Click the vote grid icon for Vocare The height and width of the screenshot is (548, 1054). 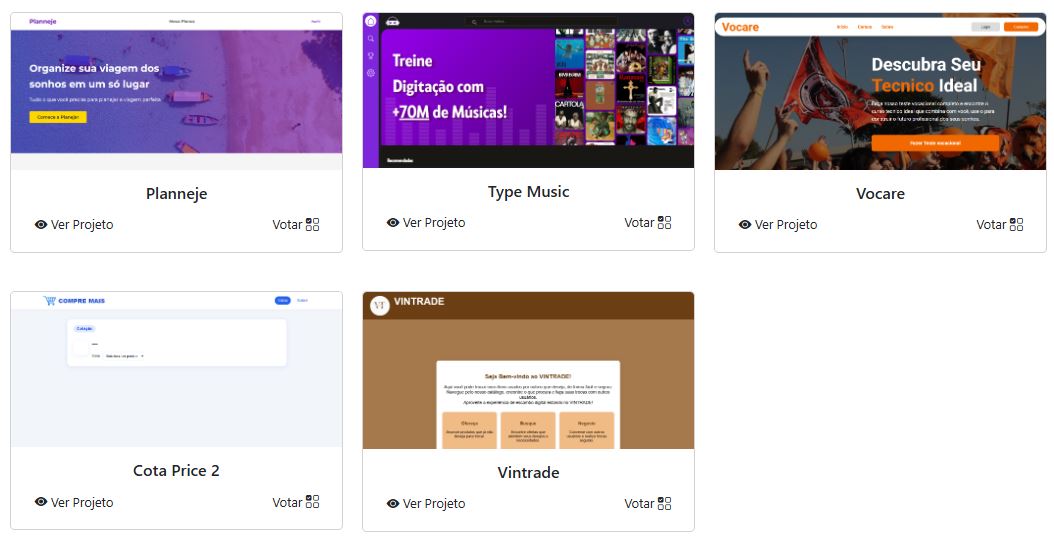(1016, 225)
